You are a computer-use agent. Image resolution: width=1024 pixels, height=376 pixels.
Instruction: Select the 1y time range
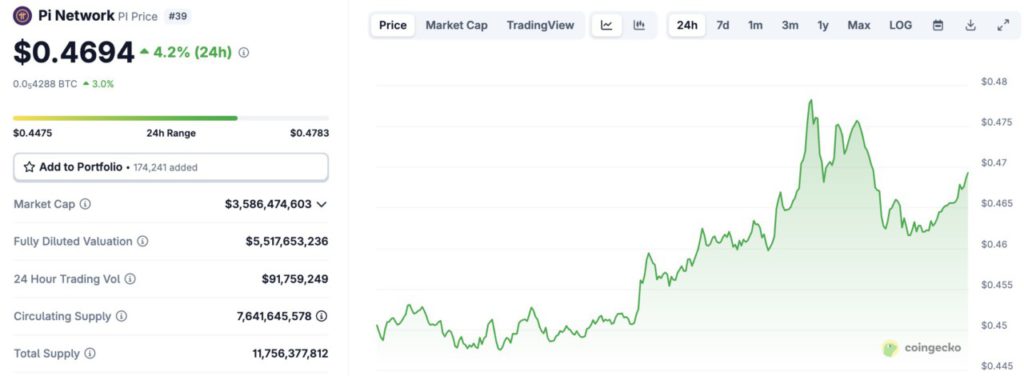(x=823, y=25)
